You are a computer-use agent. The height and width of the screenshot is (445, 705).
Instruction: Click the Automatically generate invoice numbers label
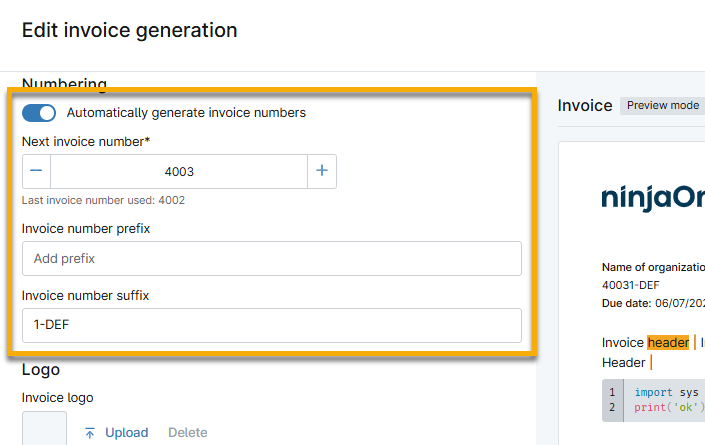186,113
